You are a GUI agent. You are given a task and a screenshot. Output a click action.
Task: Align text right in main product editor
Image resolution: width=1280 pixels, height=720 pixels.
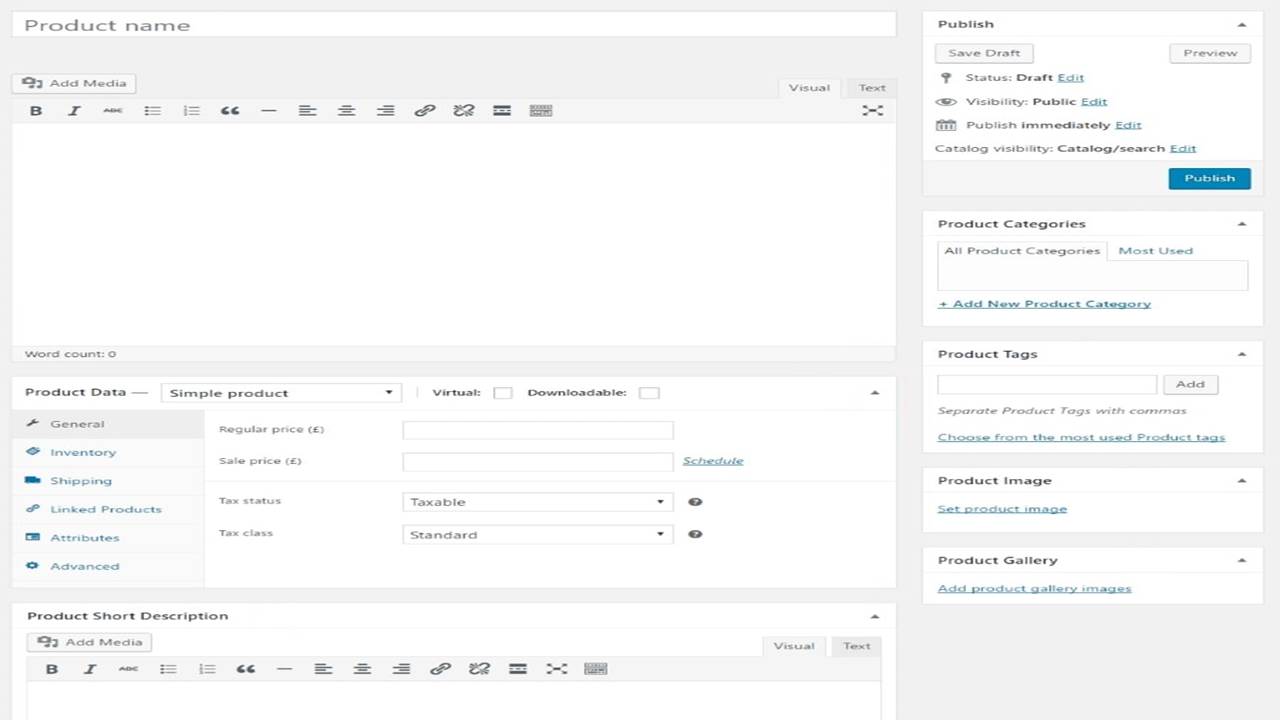pos(385,111)
